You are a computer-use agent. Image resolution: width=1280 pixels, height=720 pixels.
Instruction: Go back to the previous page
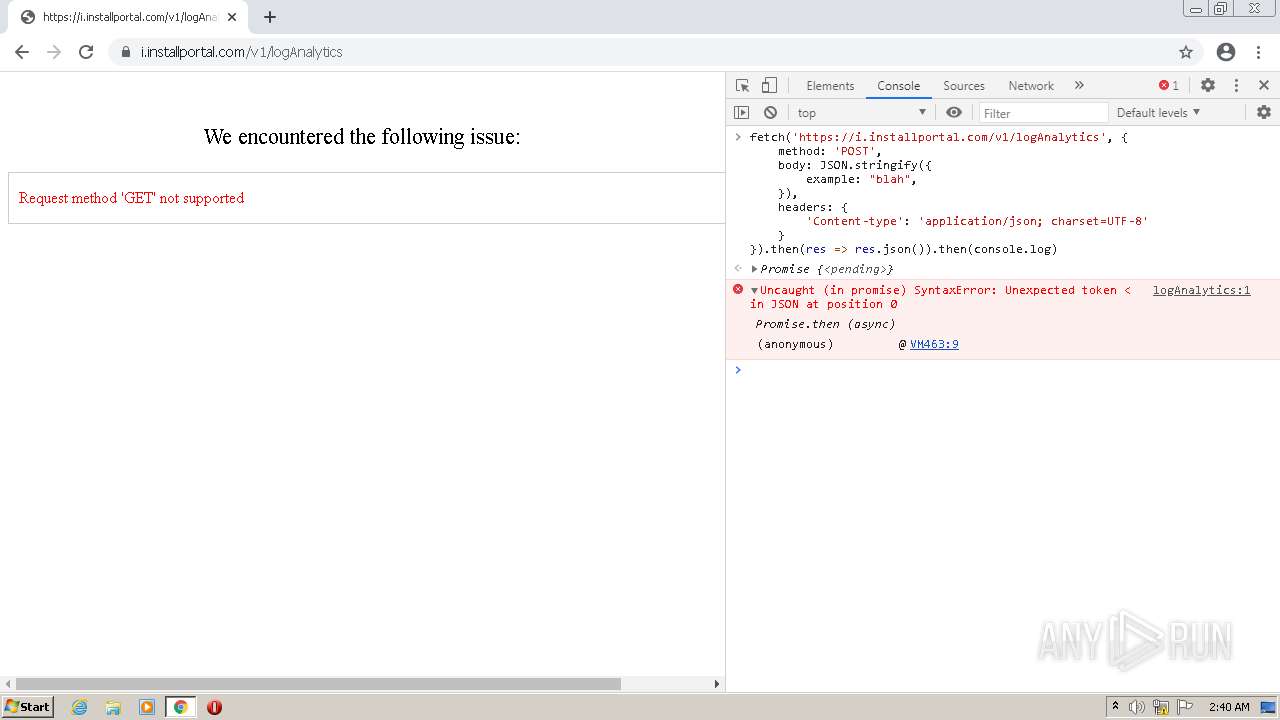click(x=22, y=52)
